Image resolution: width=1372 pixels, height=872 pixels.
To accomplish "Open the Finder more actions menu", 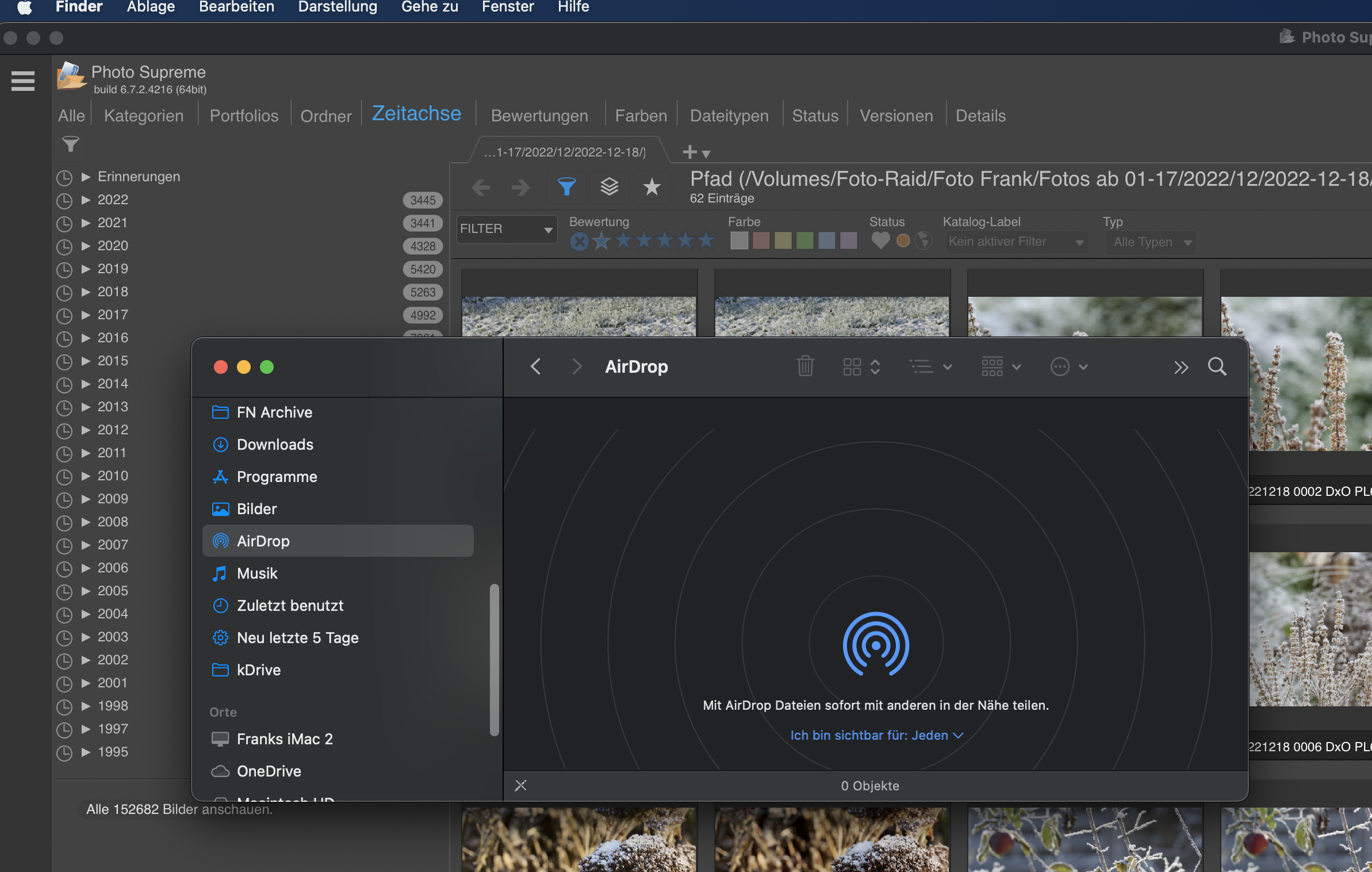I will coord(1068,366).
